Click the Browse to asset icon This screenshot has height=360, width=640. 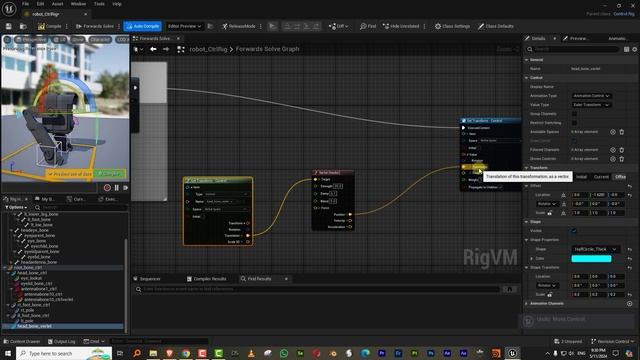[x=23, y=26]
